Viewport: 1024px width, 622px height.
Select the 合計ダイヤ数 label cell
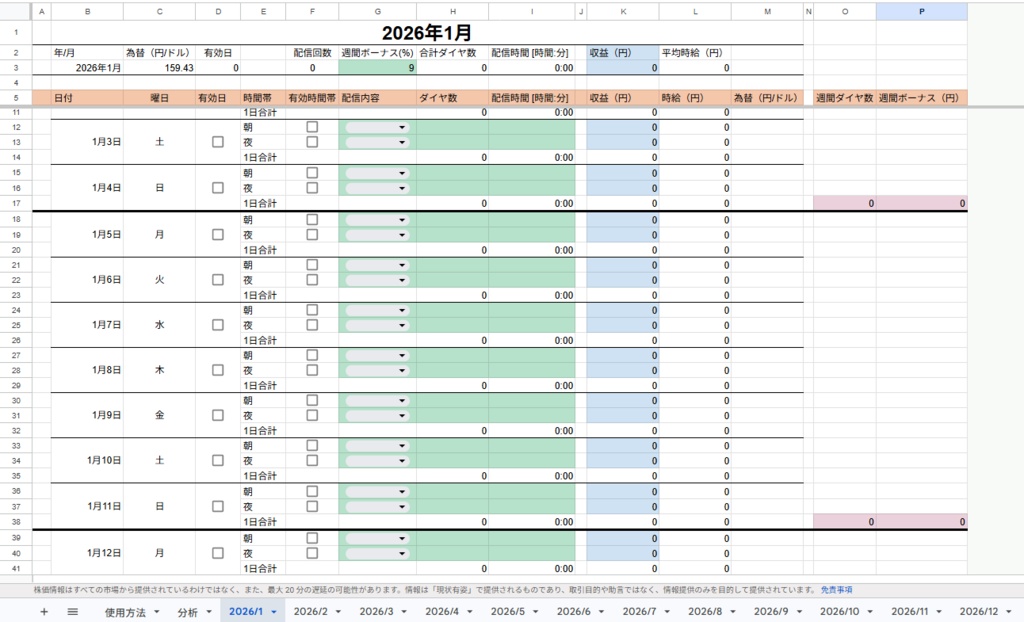[453, 53]
